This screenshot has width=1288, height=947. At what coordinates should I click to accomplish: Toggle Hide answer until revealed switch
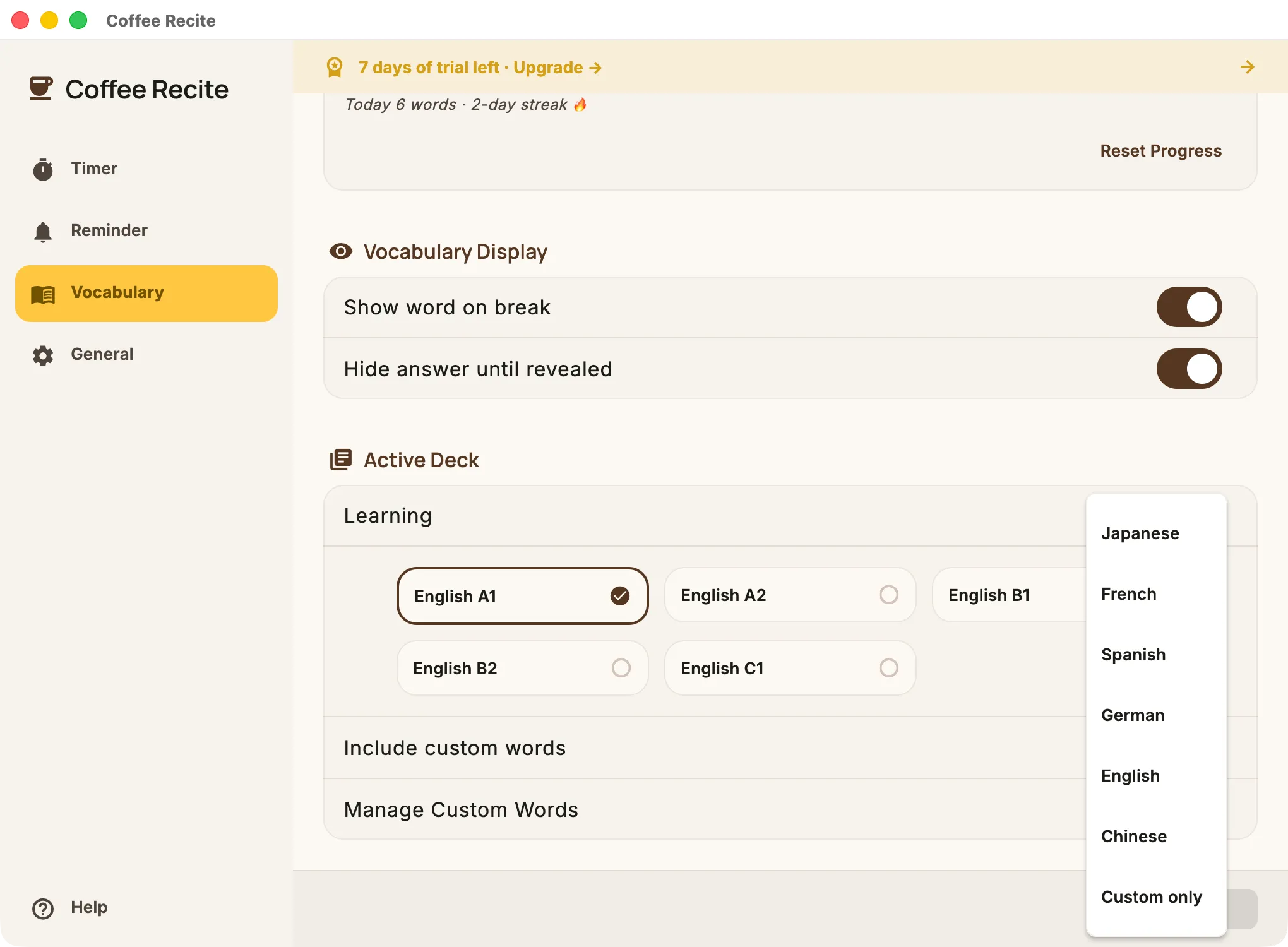coord(1189,369)
